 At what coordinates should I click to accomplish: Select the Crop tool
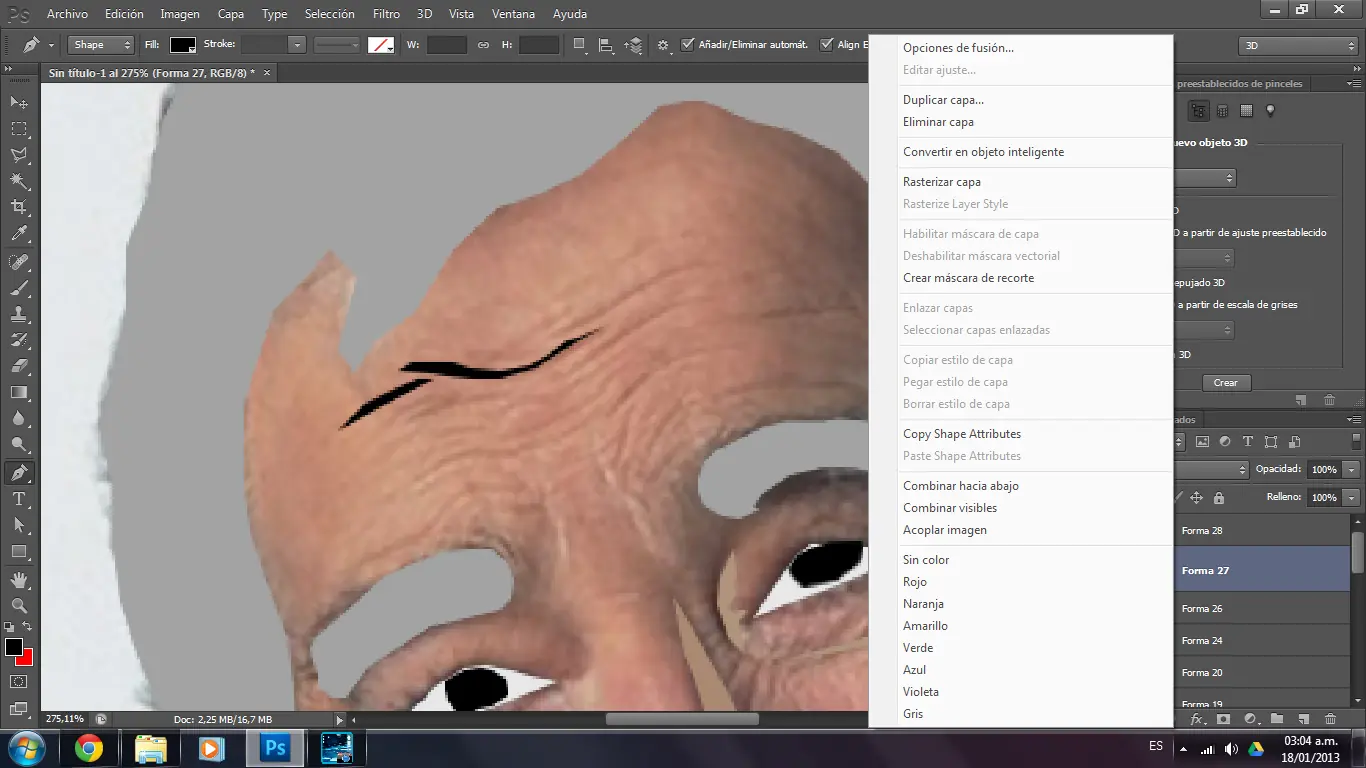(19, 207)
